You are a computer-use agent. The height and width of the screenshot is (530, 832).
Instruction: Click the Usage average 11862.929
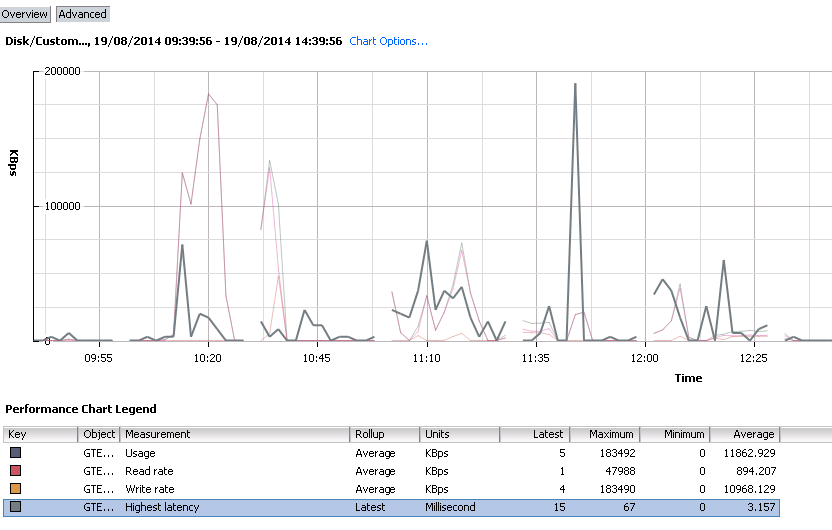[x=749, y=453]
